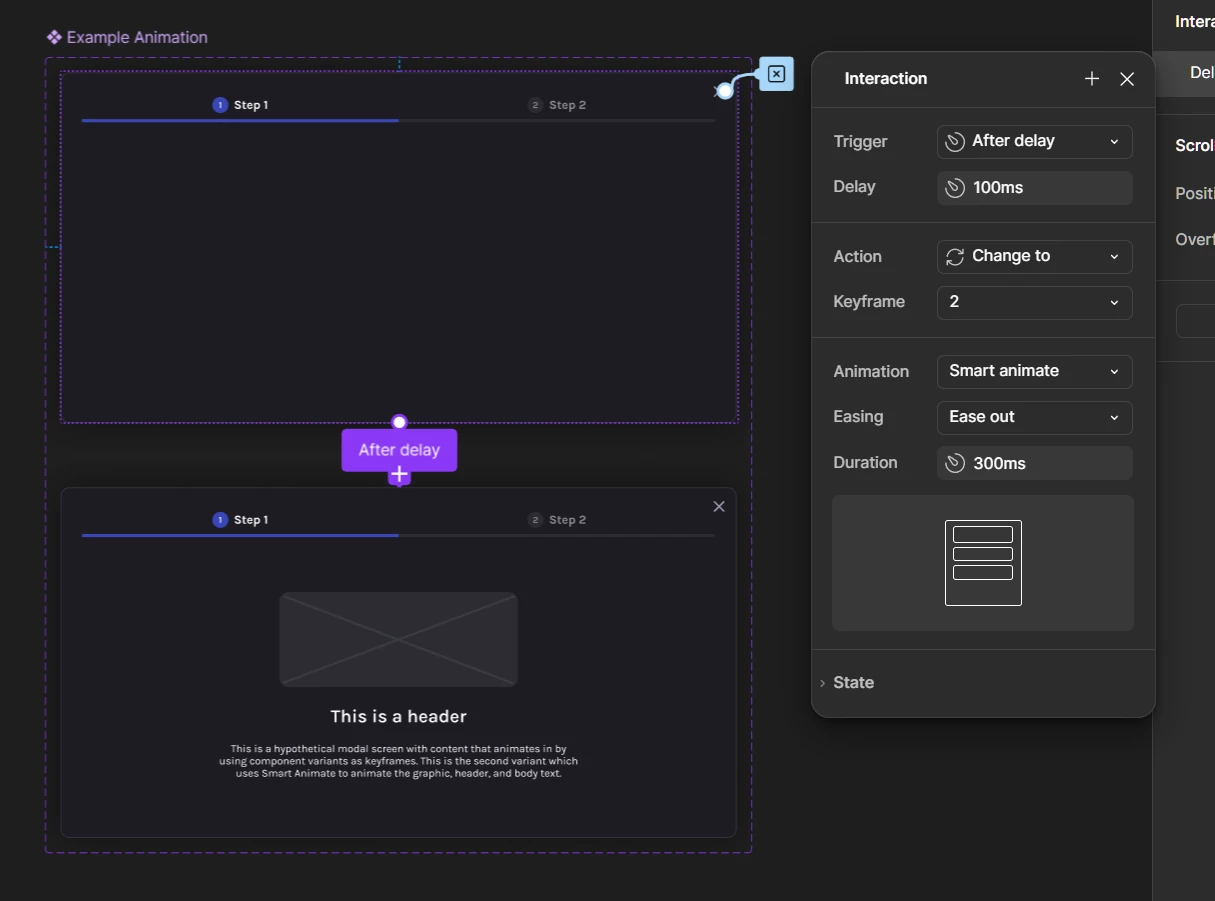The width and height of the screenshot is (1215, 901).
Task: Open the Trigger dropdown showing After delay
Action: coord(1034,141)
